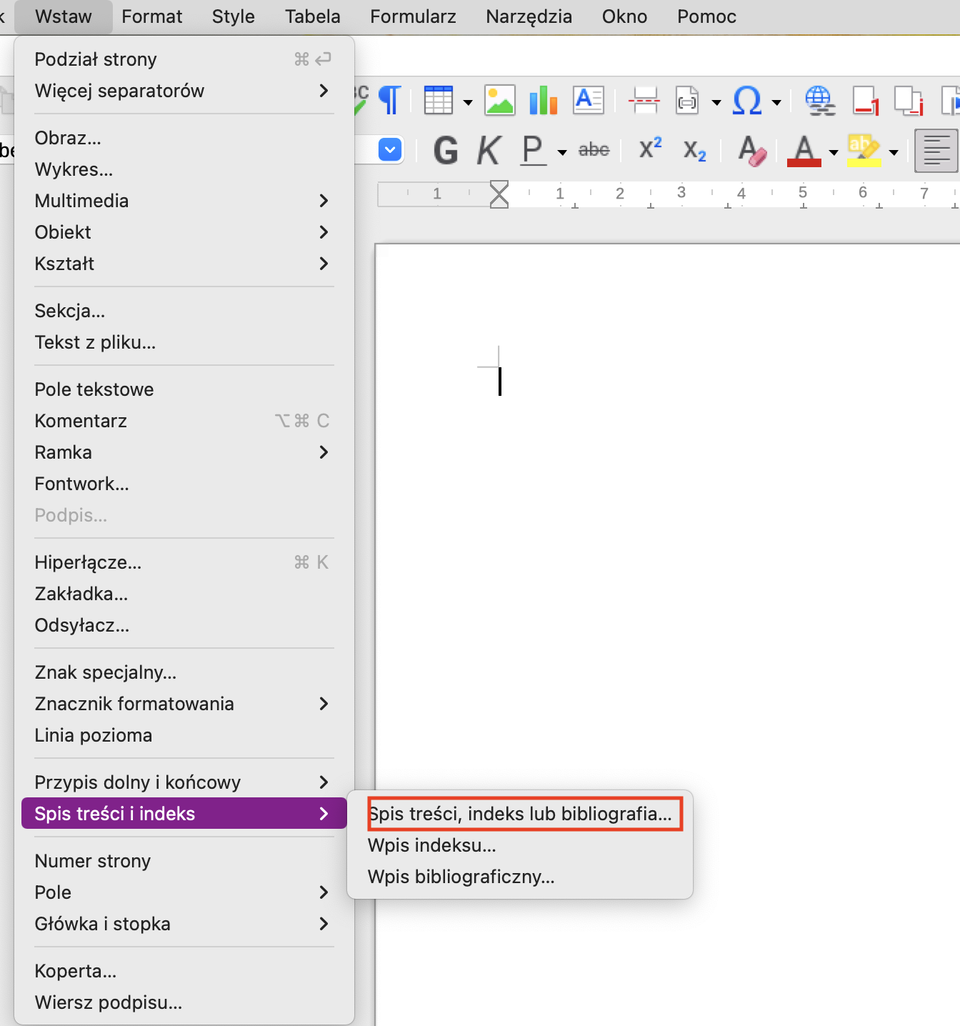This screenshot has width=960, height=1026.
Task: Insert an endnote via the toolbar
Action: tap(908, 100)
